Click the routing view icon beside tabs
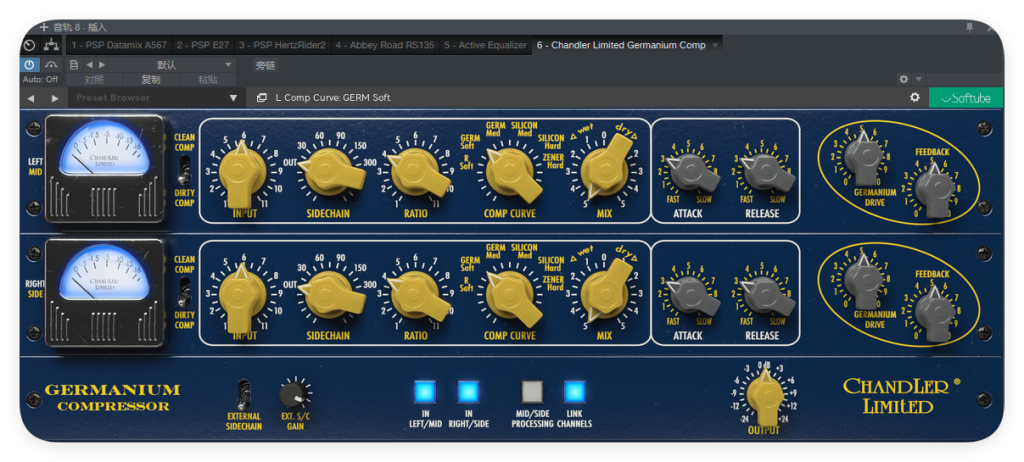 click(51, 45)
